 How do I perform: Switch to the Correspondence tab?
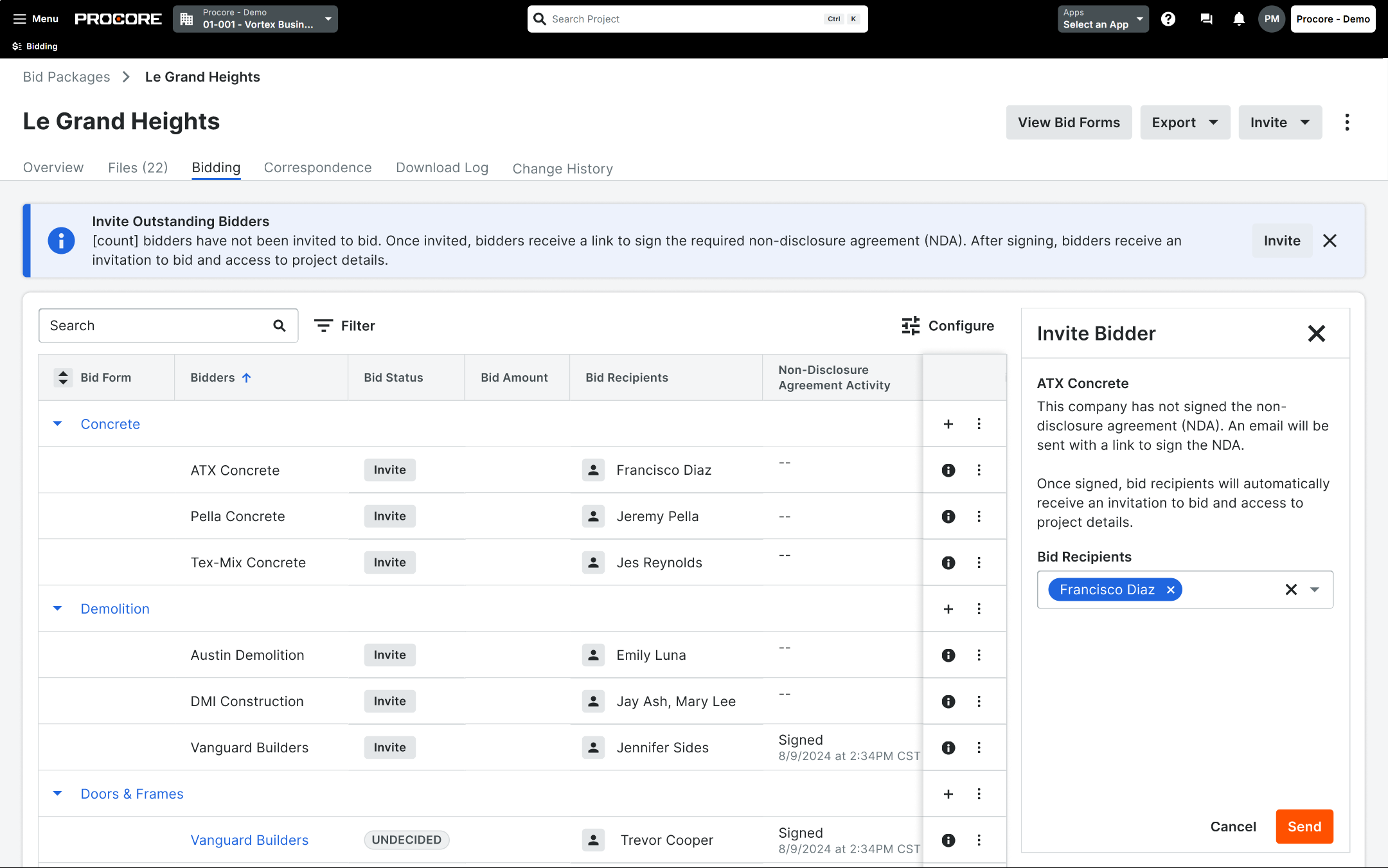pos(317,168)
